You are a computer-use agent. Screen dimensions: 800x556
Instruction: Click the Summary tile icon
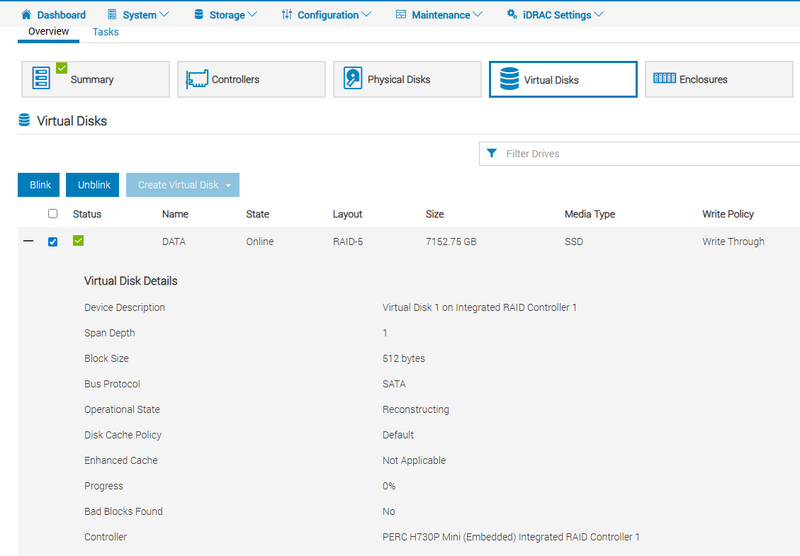coord(42,79)
